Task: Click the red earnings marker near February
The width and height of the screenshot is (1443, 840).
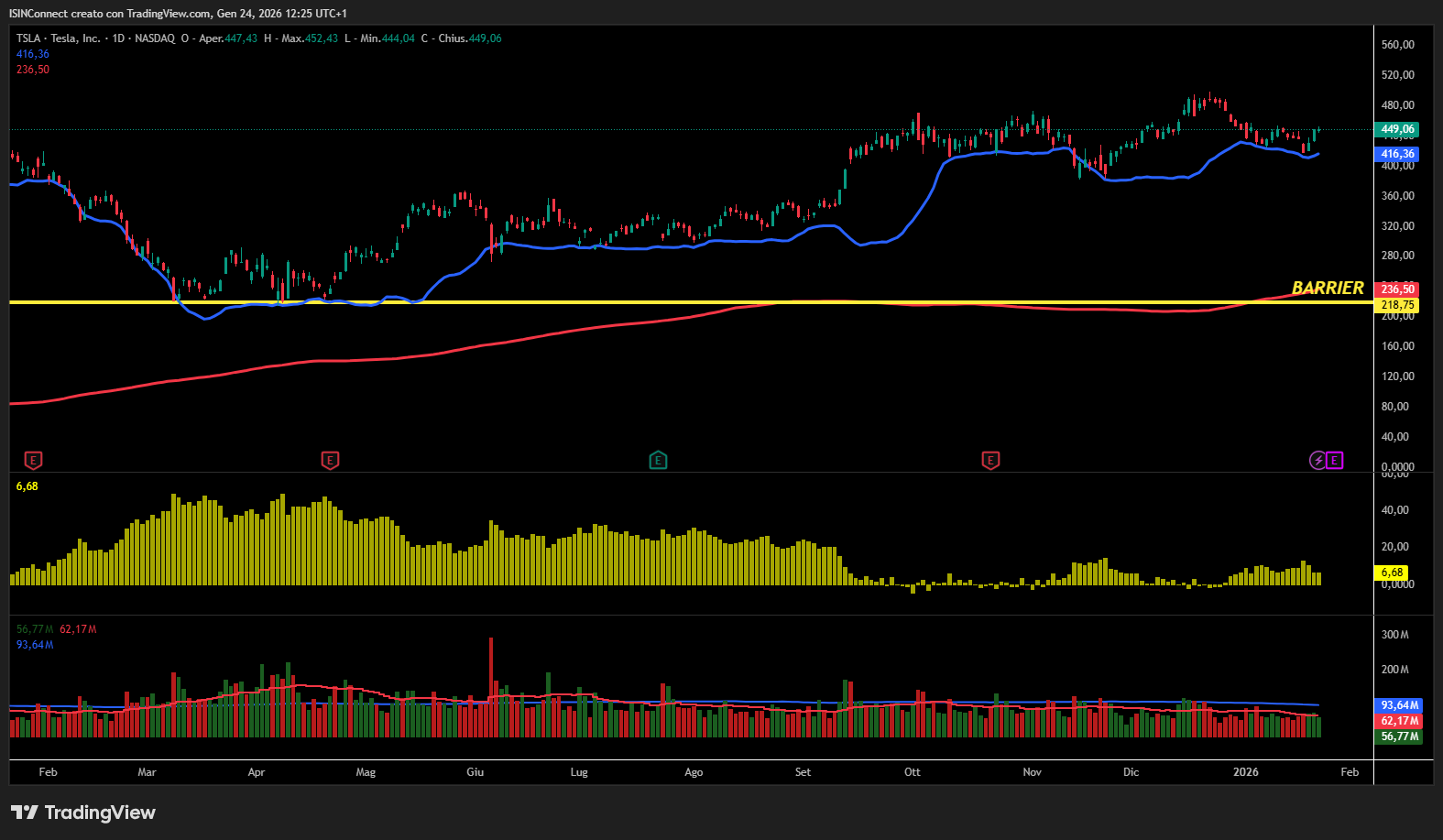Action: pos(33,460)
